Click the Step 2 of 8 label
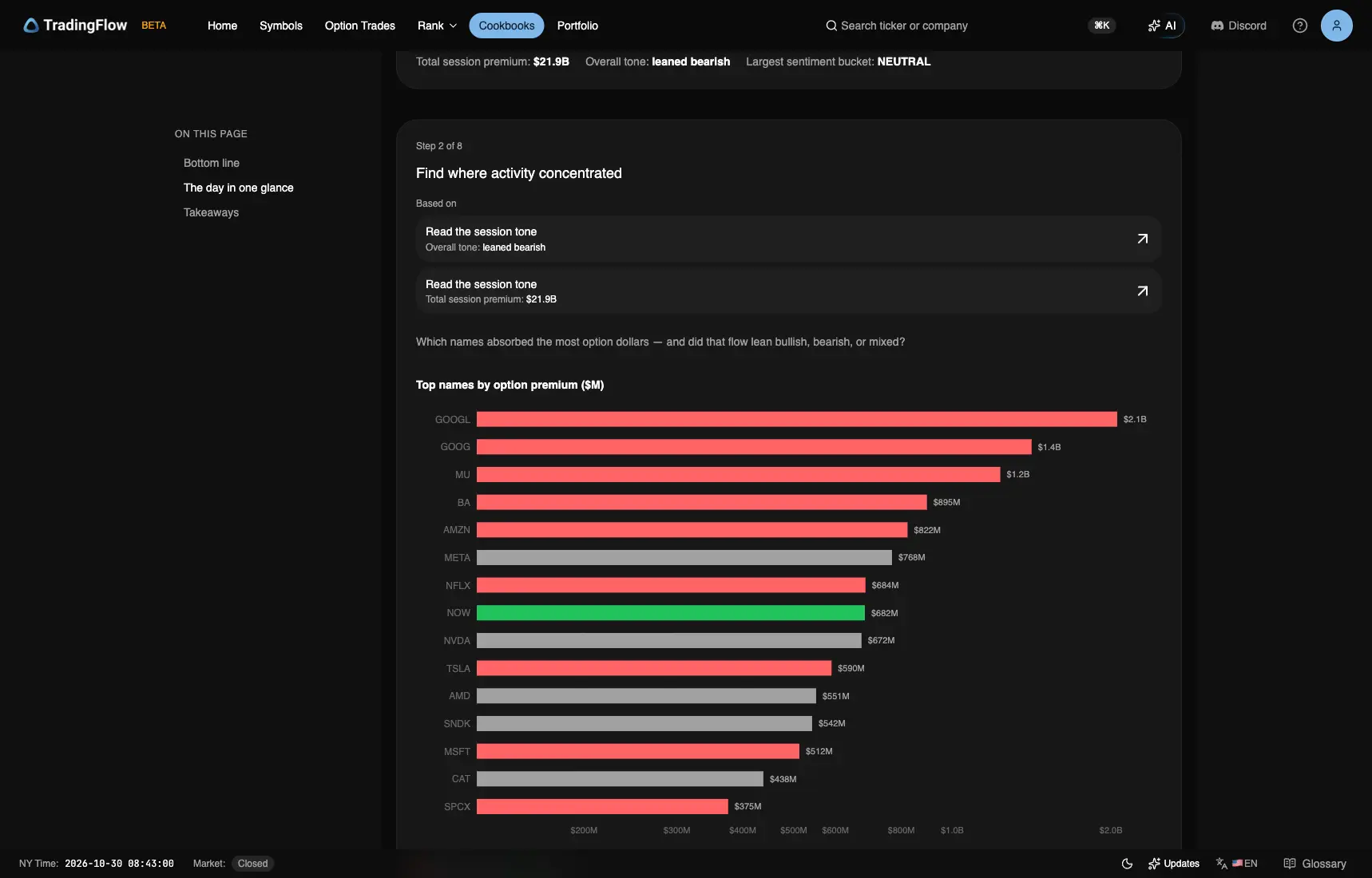The width and height of the screenshot is (1372, 878). coord(439,146)
